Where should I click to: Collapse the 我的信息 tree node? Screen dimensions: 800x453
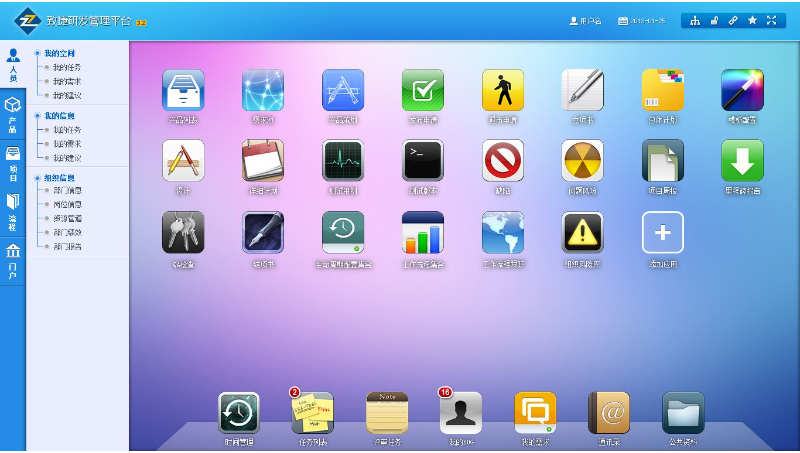coord(37,116)
